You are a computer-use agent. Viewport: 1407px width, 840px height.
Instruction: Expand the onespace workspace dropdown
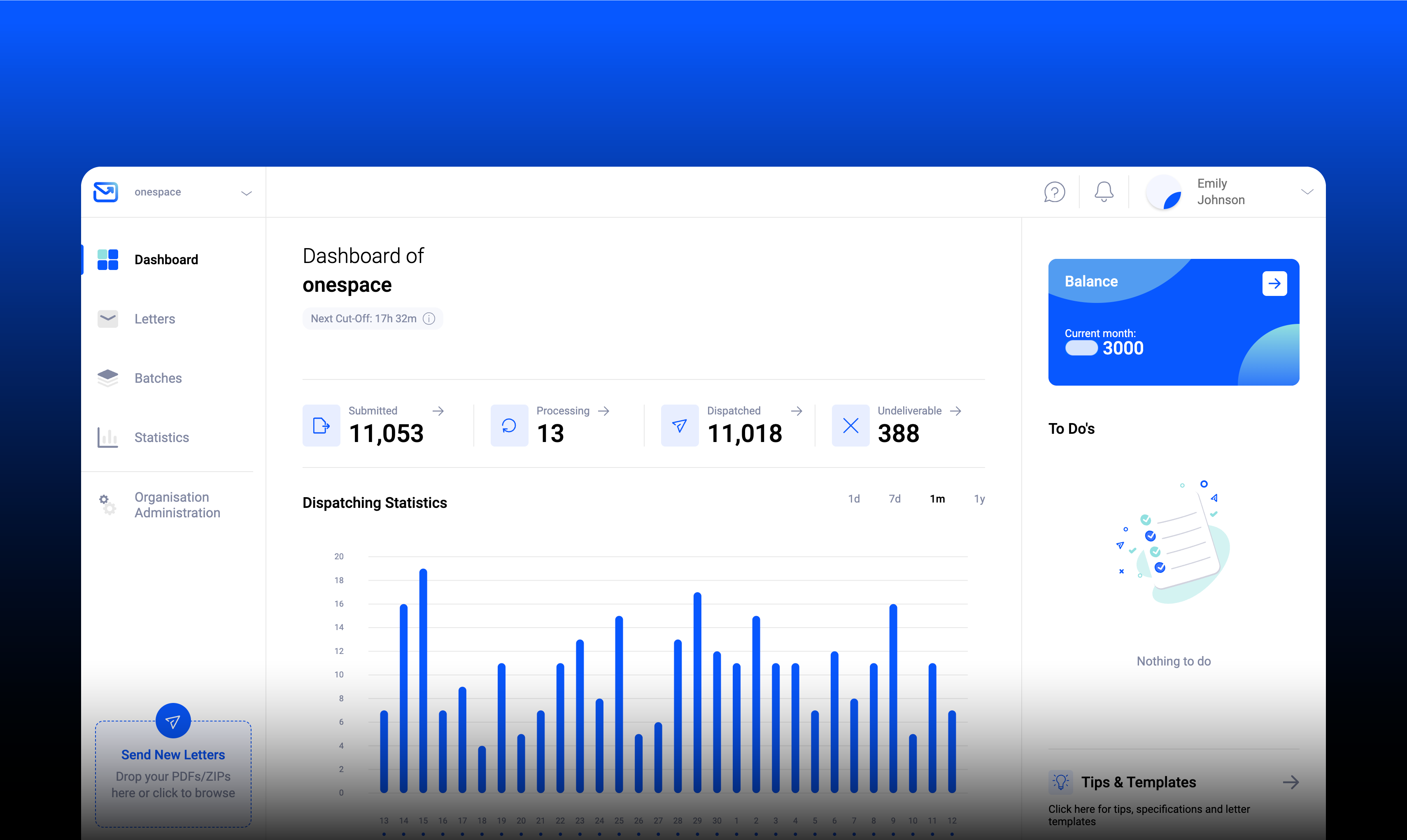[x=246, y=193]
